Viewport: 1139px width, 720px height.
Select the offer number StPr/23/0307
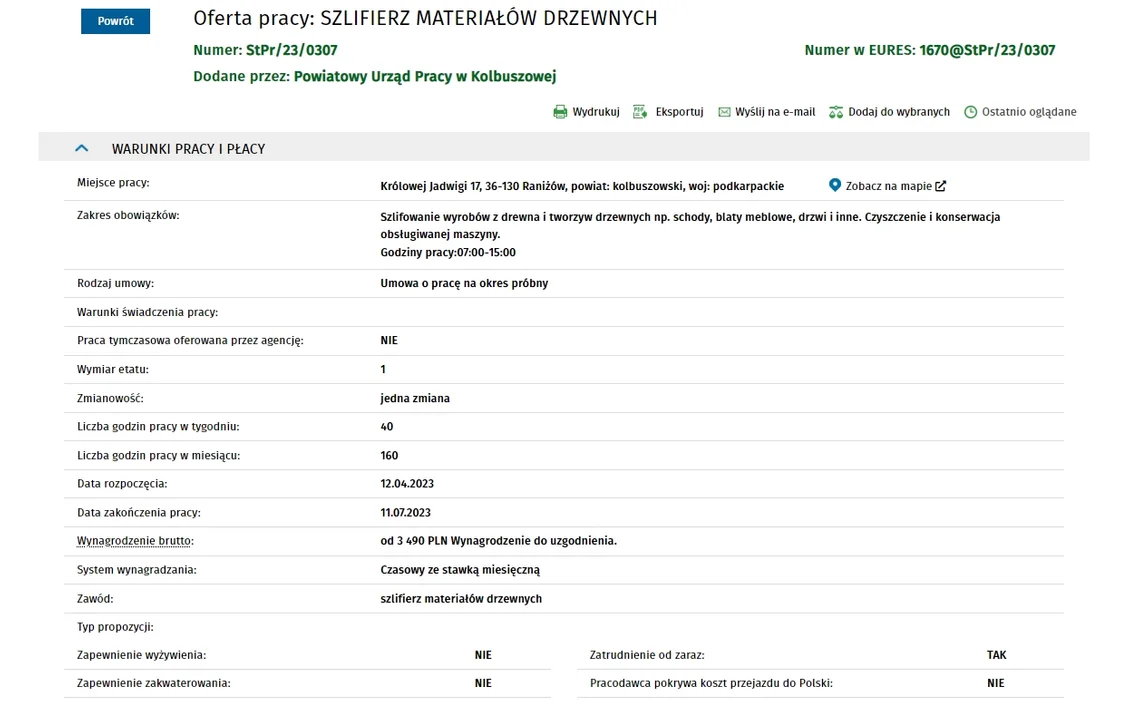292,50
